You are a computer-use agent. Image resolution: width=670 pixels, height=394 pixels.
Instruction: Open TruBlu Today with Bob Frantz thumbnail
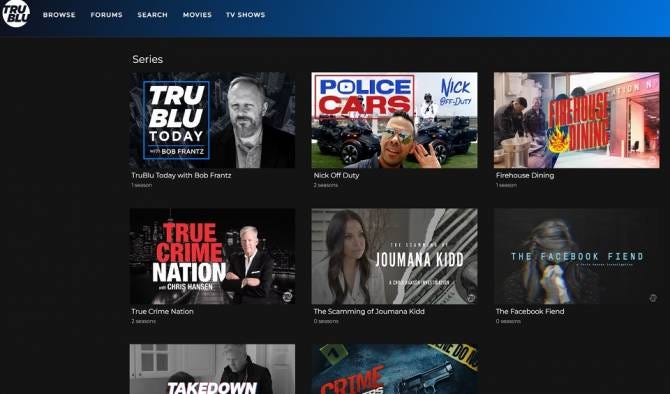pos(212,120)
